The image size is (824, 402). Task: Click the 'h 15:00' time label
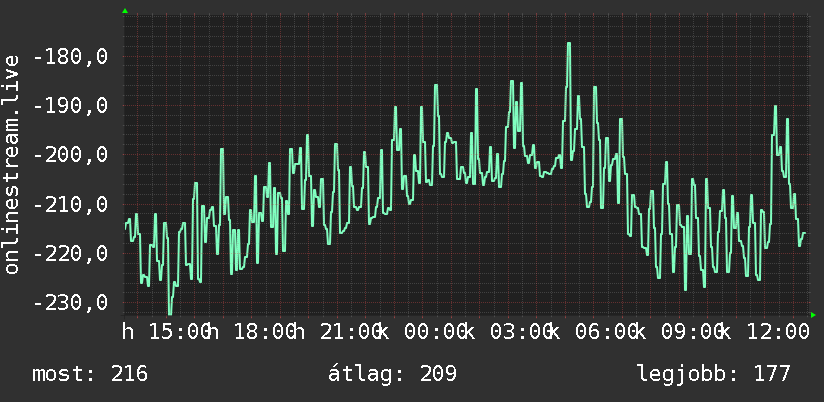166,332
